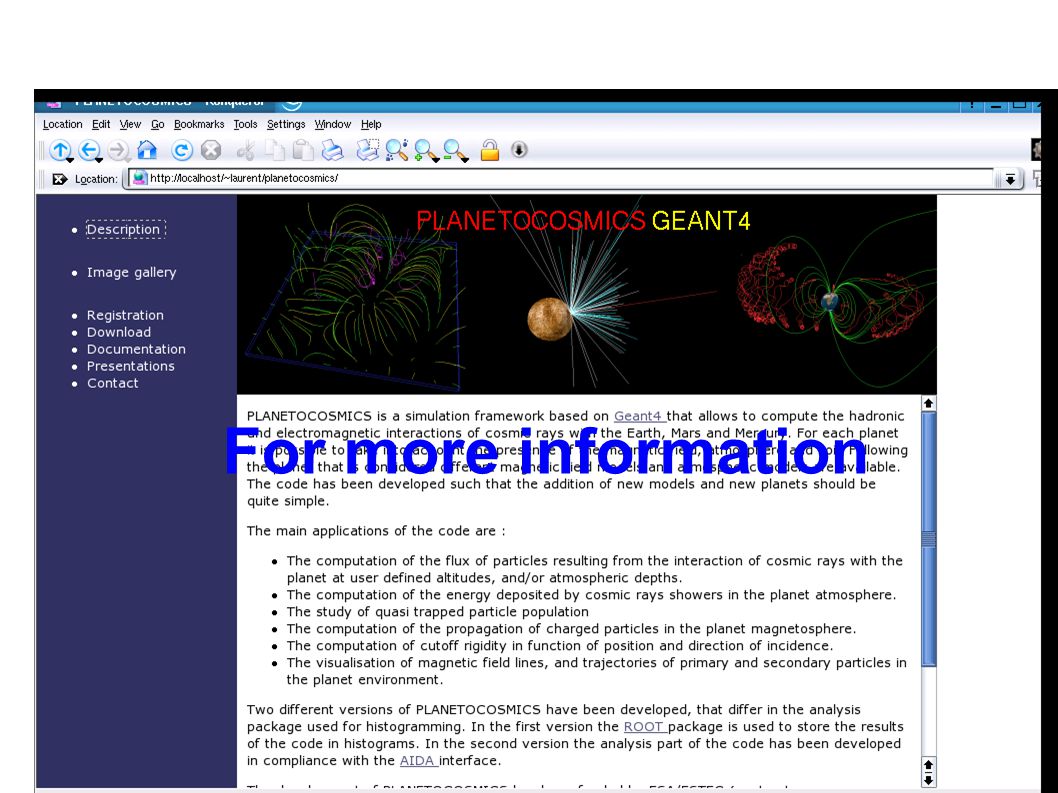Open the Contact sidebar link
Image resolution: width=1058 pixels, height=793 pixels.
click(x=113, y=383)
